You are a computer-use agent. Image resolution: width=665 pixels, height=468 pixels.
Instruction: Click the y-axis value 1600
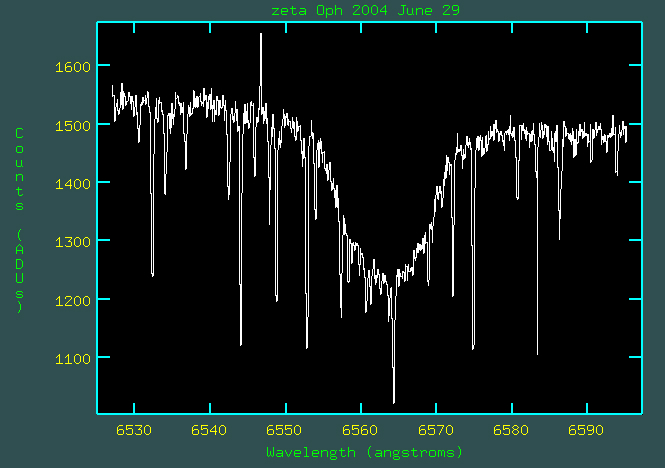(x=73, y=67)
